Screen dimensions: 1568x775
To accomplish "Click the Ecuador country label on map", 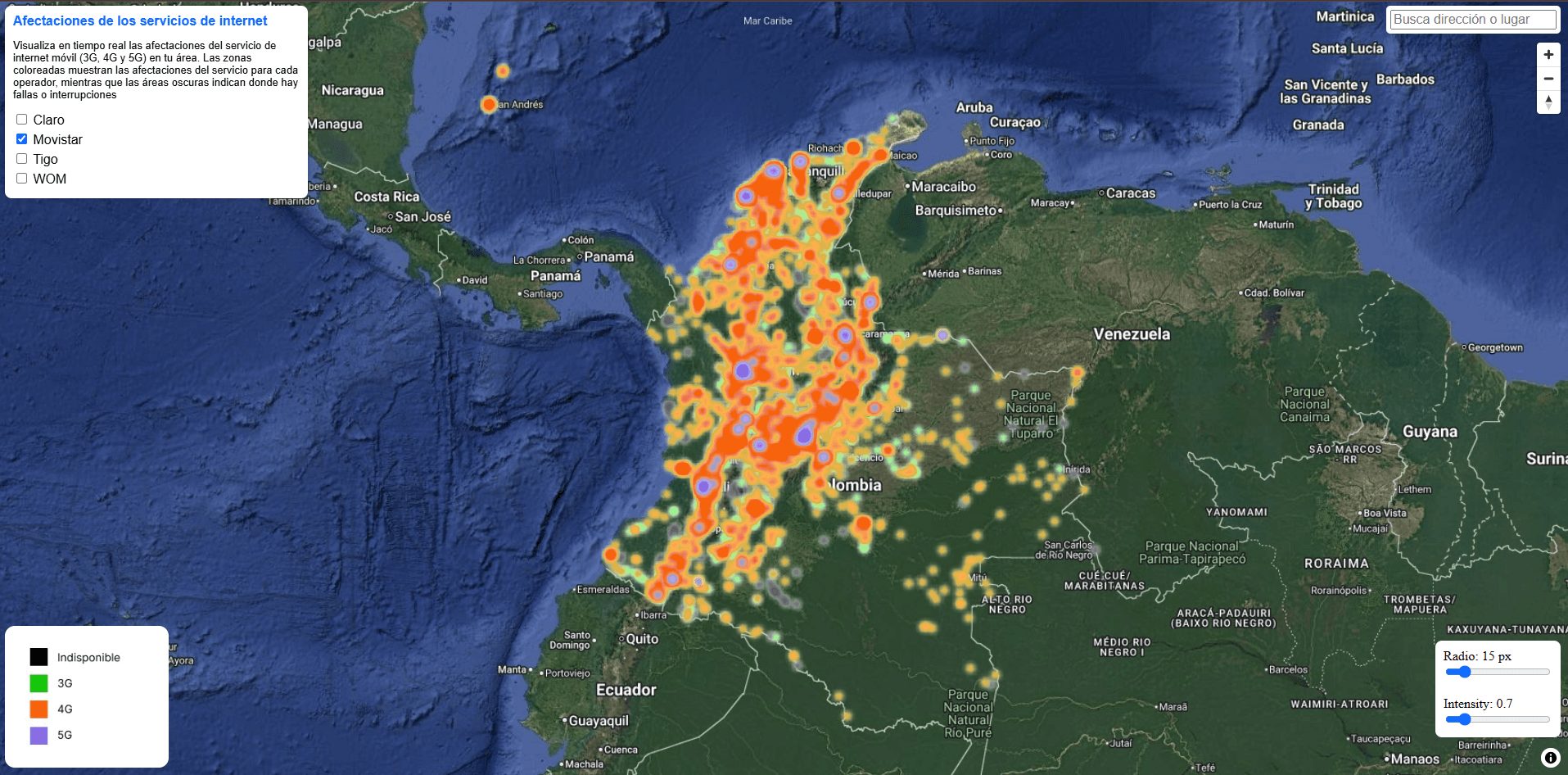I will (x=626, y=690).
